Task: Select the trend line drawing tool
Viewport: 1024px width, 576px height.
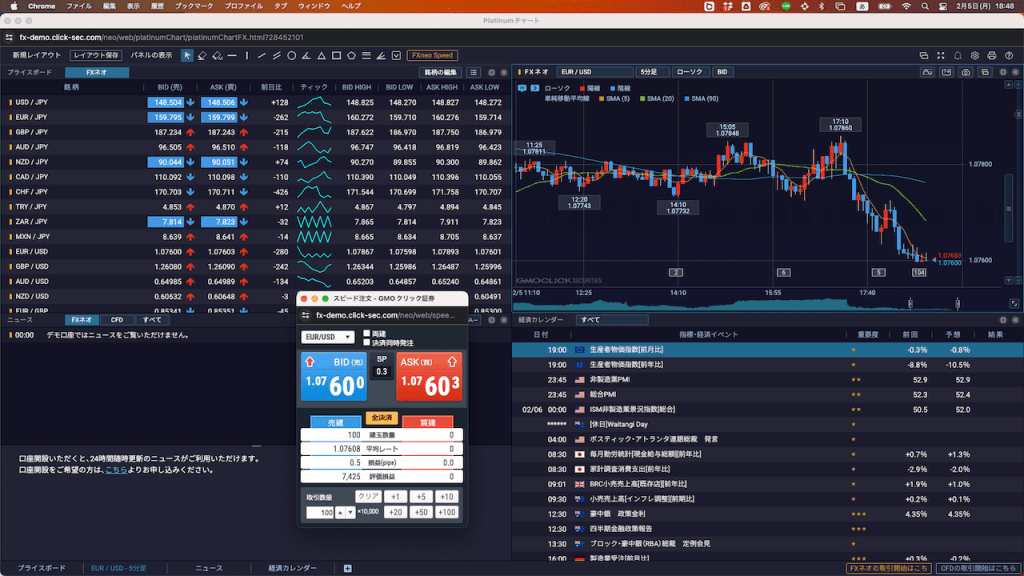Action: pos(262,56)
